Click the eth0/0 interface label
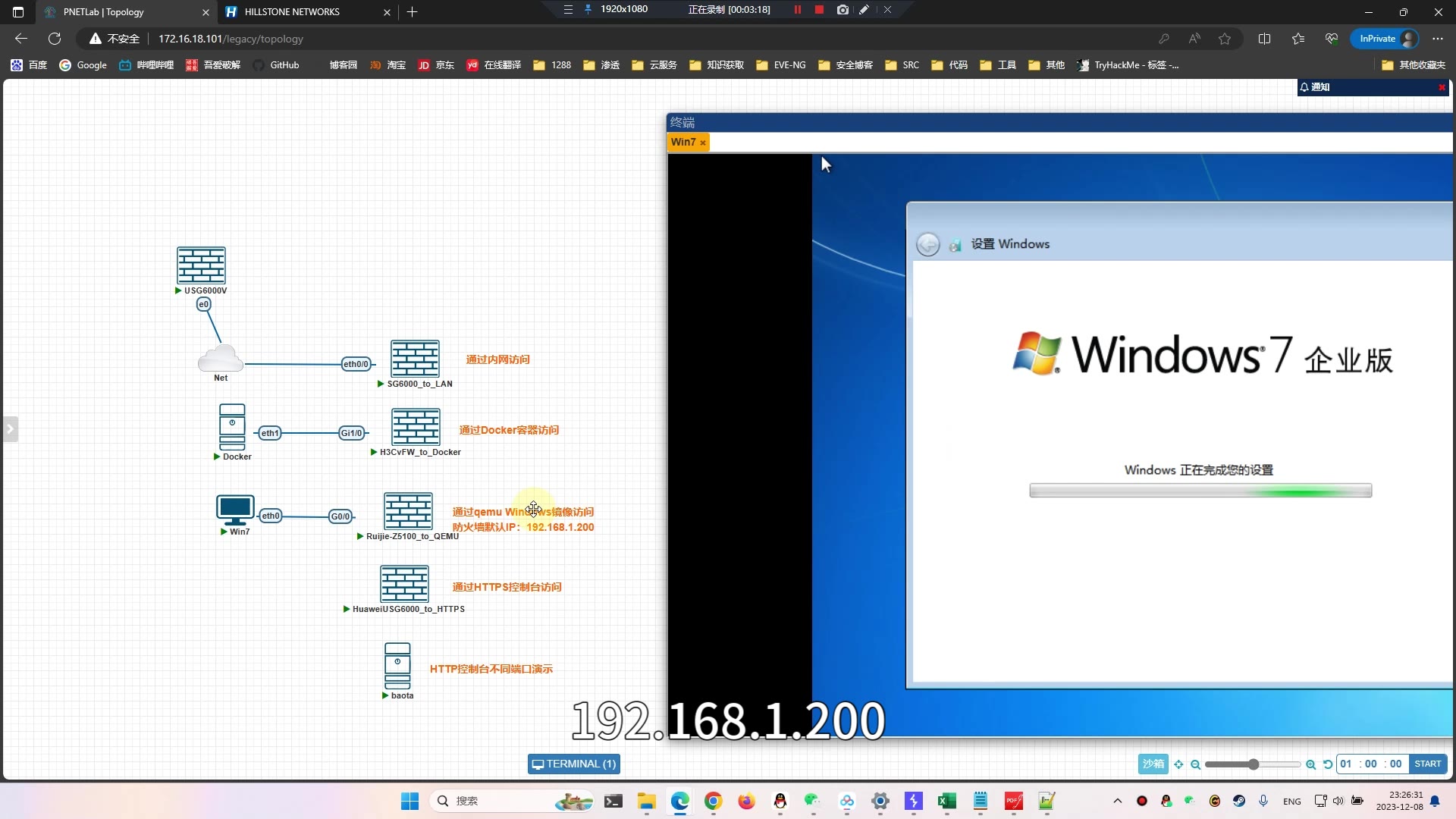This screenshot has height=819, width=1456. (356, 364)
